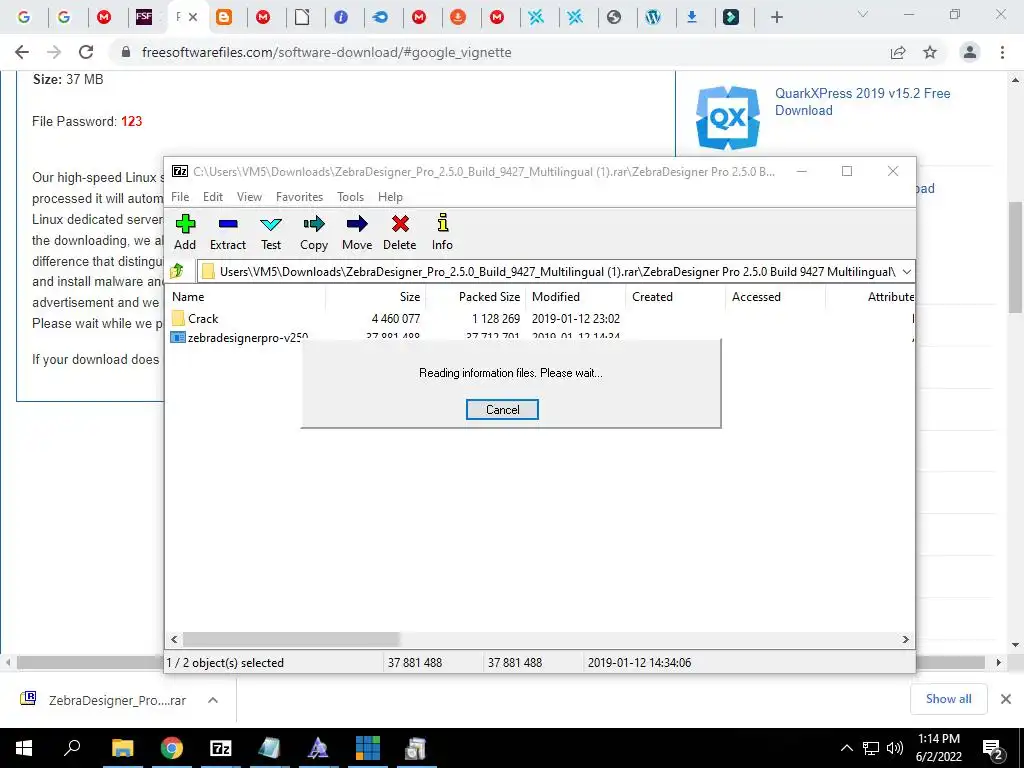Screen dimensions: 1024x768
Task: Click the network tray icon
Action: click(x=871, y=748)
